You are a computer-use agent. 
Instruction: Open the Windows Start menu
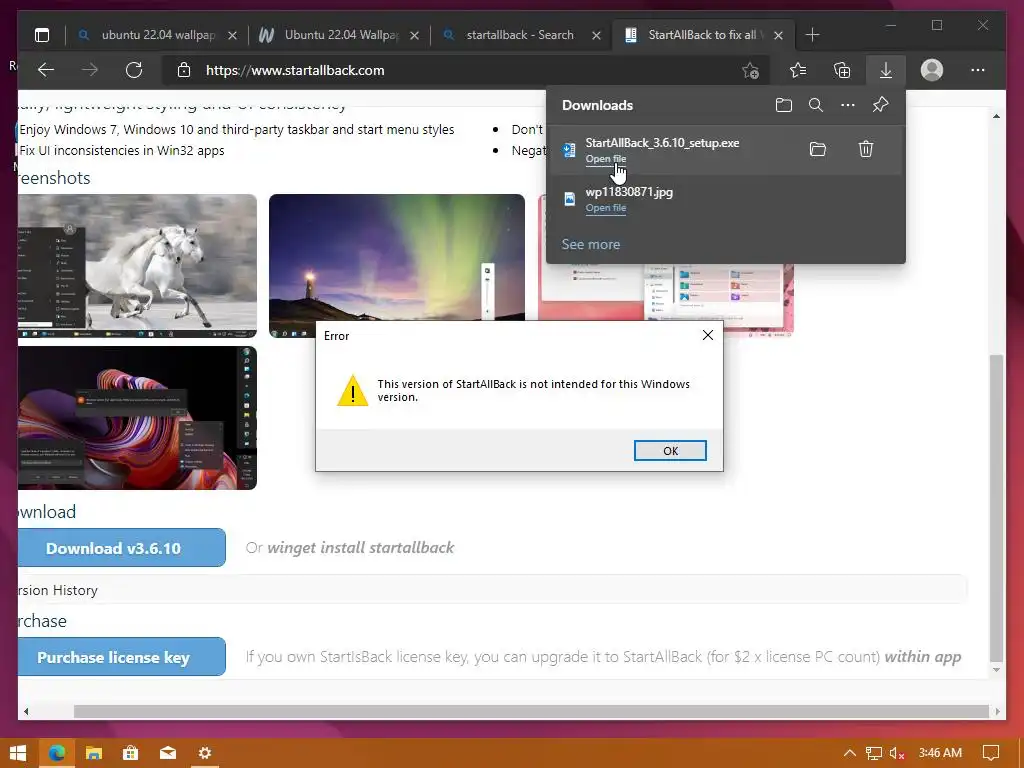tap(18, 753)
